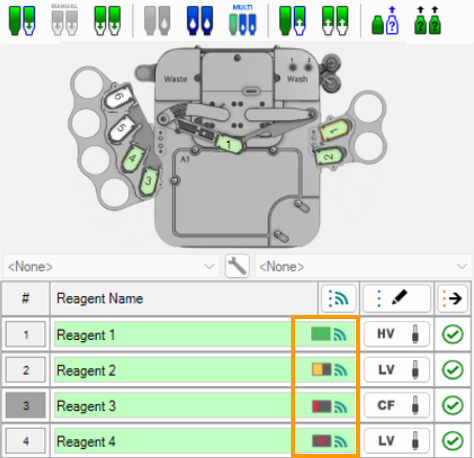
Task: Click the arrow column header button
Action: 453,298
